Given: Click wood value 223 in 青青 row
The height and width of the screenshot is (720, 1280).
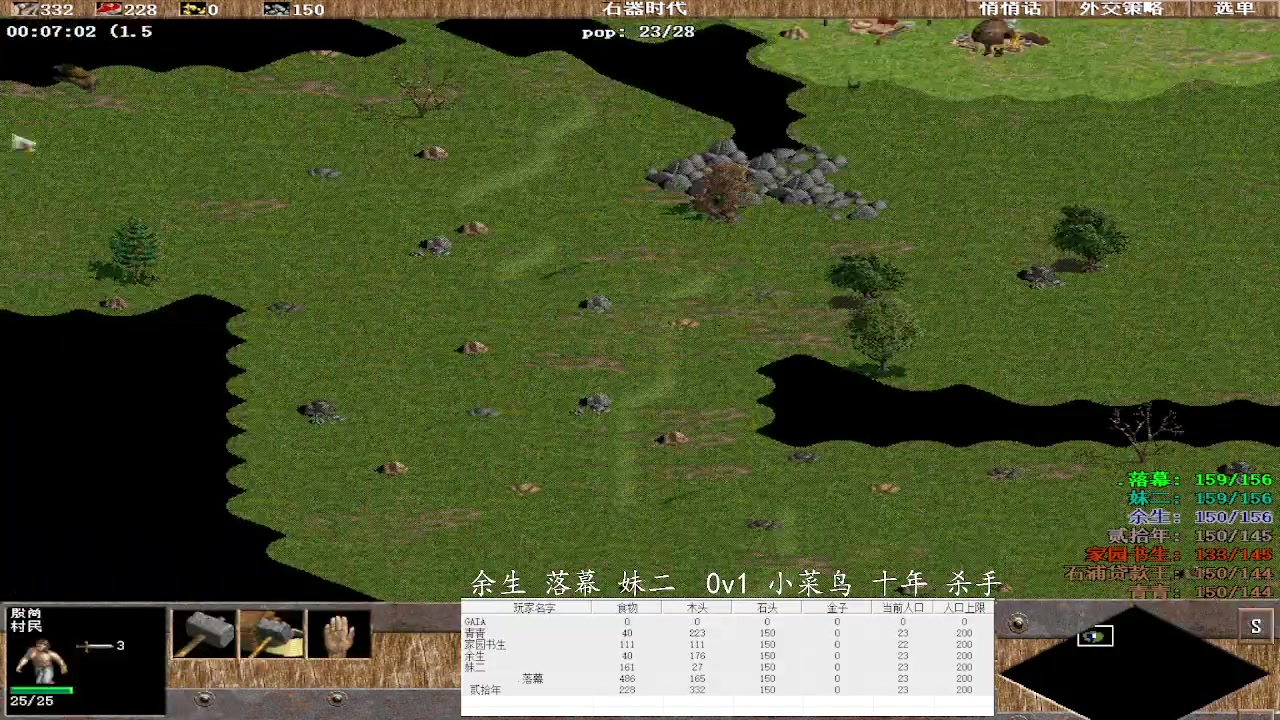Looking at the screenshot, I should coord(697,634).
